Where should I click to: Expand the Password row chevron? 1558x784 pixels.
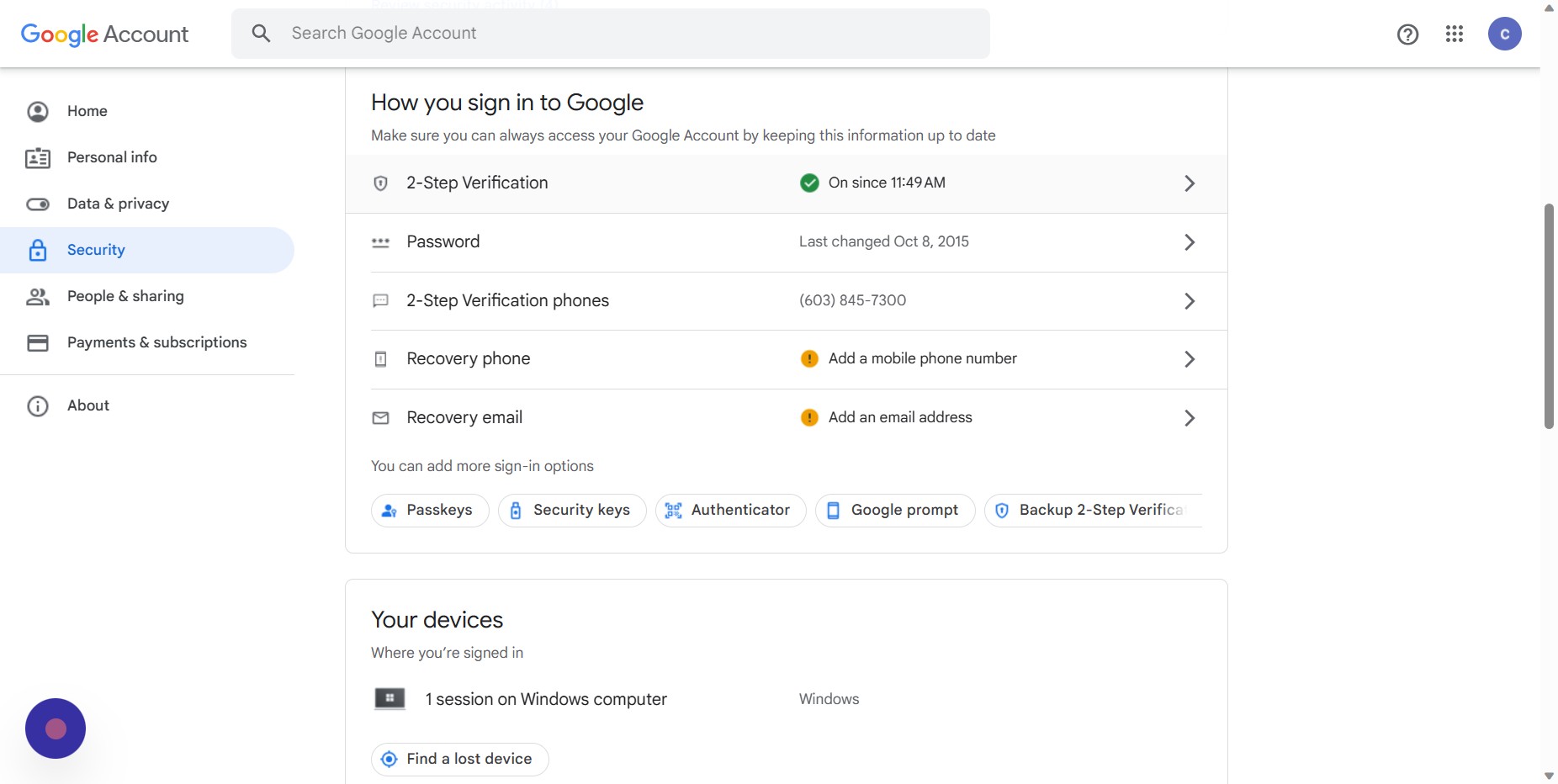[1190, 242]
